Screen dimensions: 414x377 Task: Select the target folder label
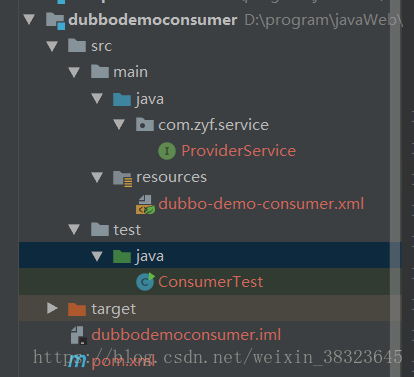[114, 310]
